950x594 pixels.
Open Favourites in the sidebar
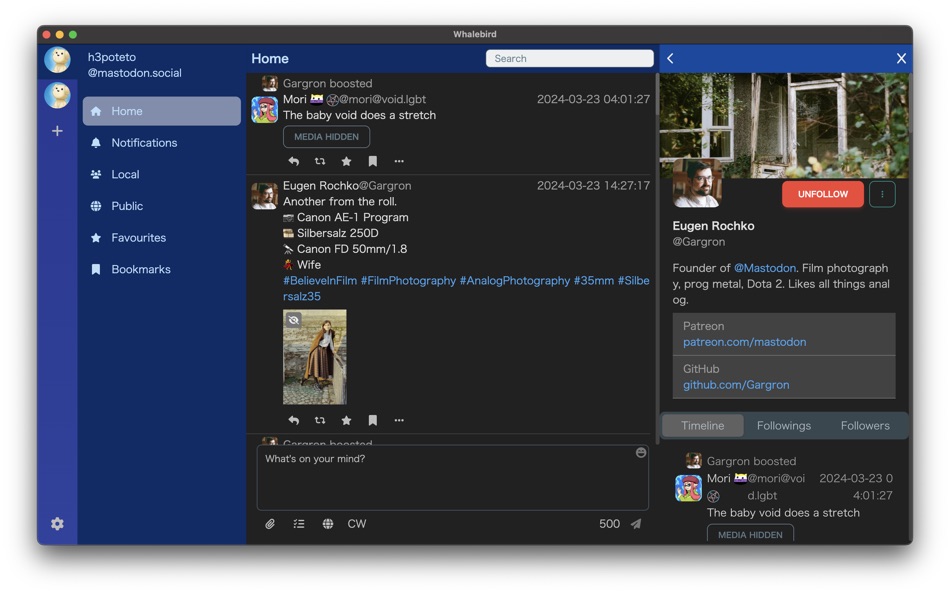coord(162,238)
